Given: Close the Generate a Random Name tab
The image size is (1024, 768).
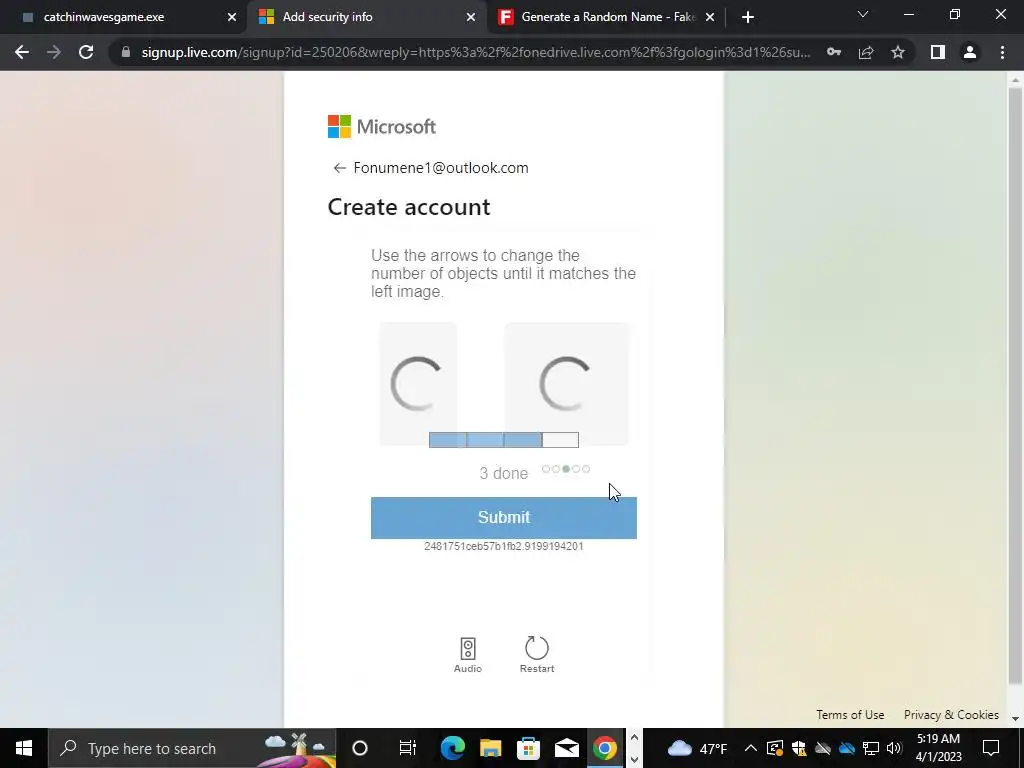Looking at the screenshot, I should [710, 17].
